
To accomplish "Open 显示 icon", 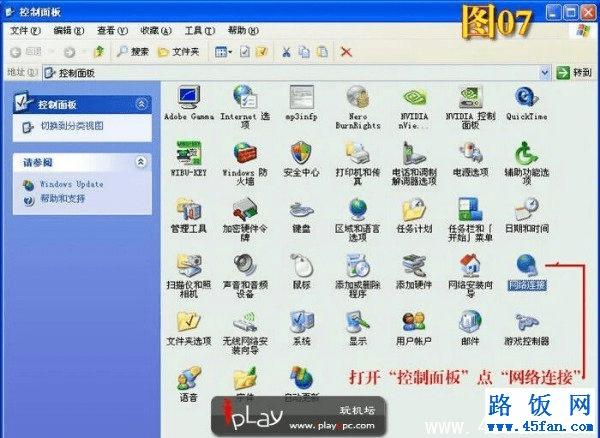I will coord(357,322).
